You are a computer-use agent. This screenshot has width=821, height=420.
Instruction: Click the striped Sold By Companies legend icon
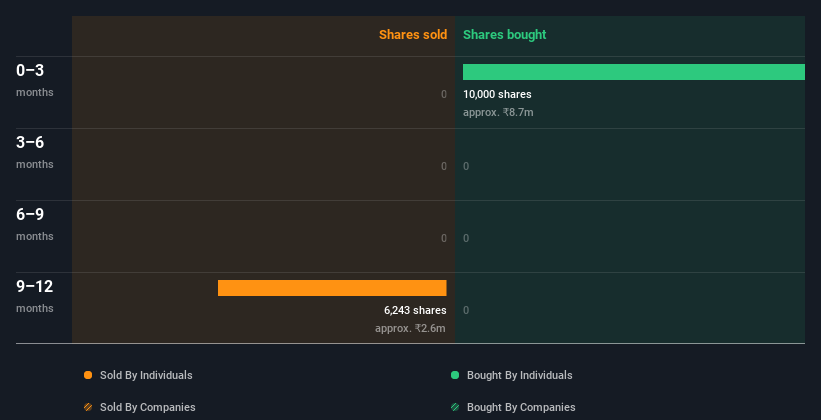coord(88,407)
